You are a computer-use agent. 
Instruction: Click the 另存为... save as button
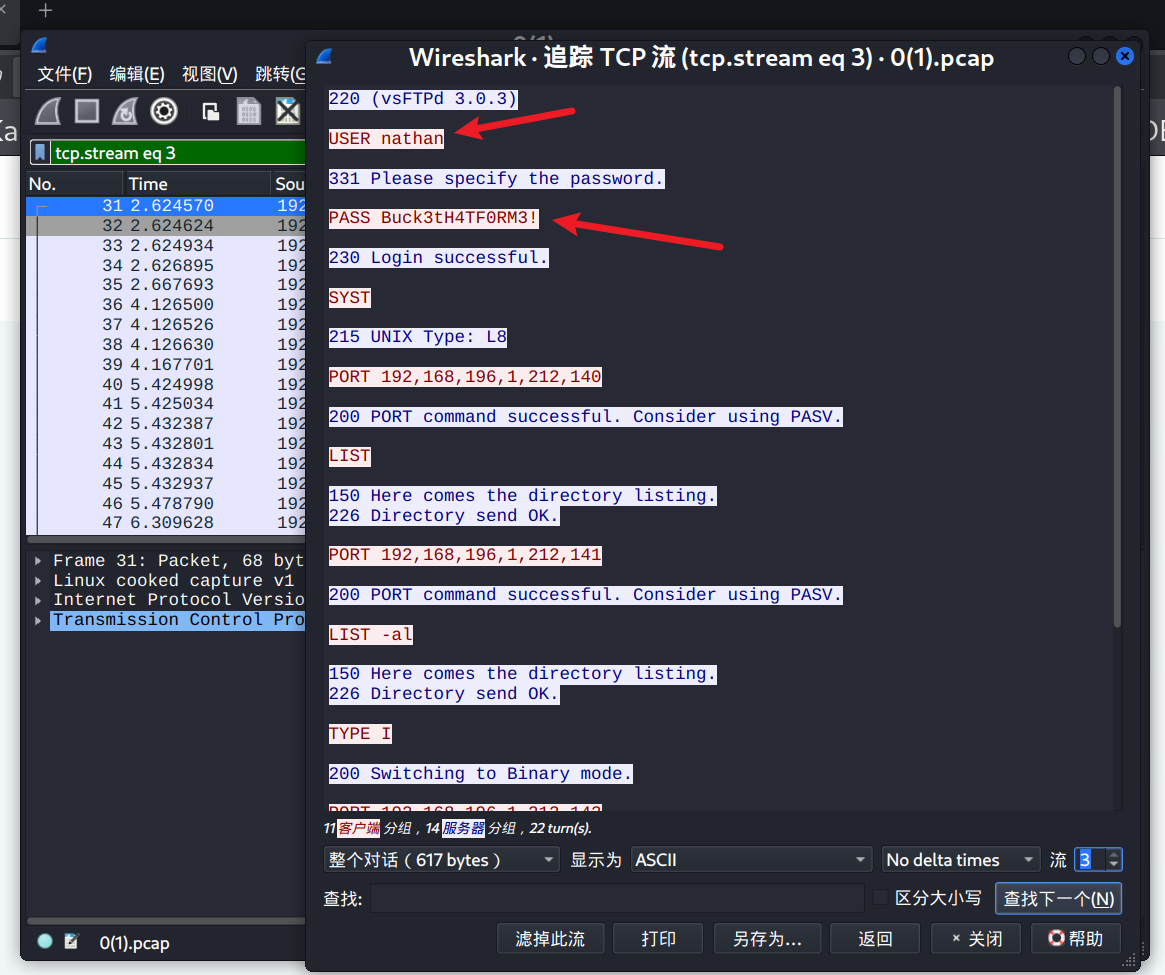[768, 939]
